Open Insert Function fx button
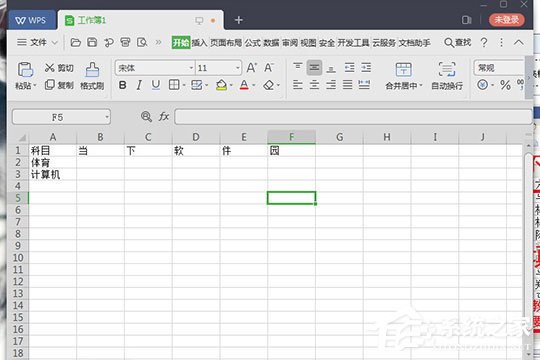This screenshot has height=360, width=540. [164, 117]
